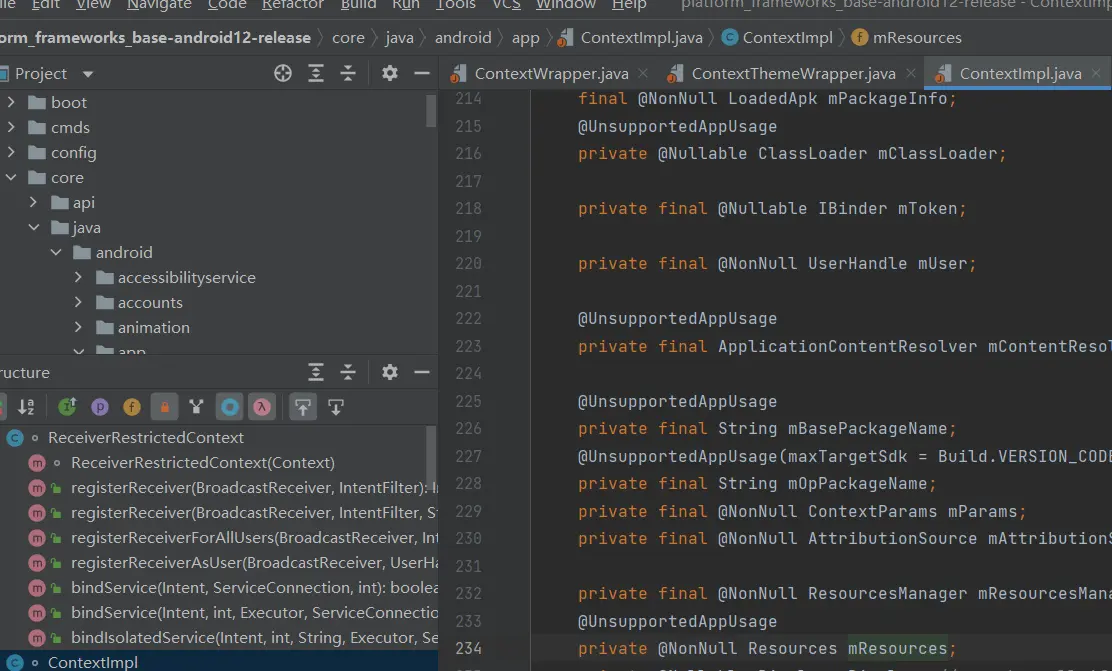Click ContextImpl breadcrumb in navigation bar
The image size is (1112, 671).
787,38
